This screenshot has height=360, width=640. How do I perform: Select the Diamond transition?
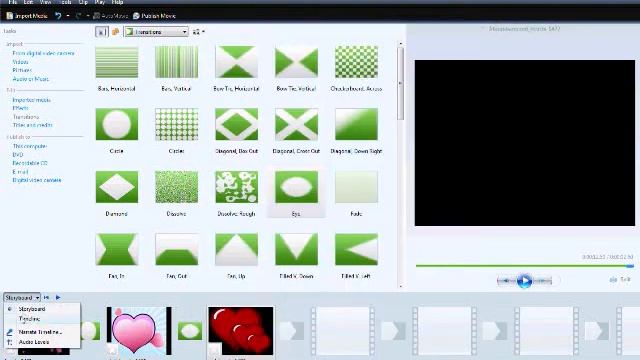click(117, 187)
